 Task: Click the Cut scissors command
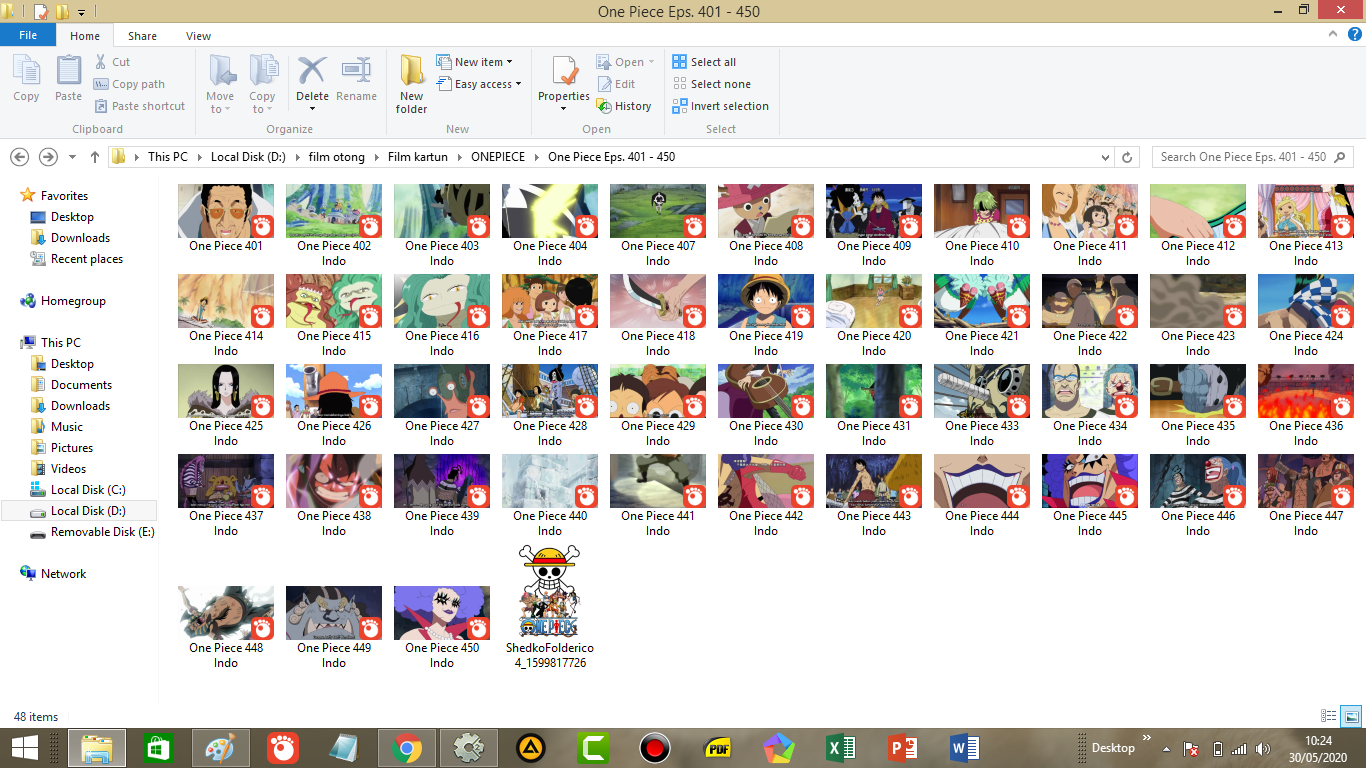112,62
